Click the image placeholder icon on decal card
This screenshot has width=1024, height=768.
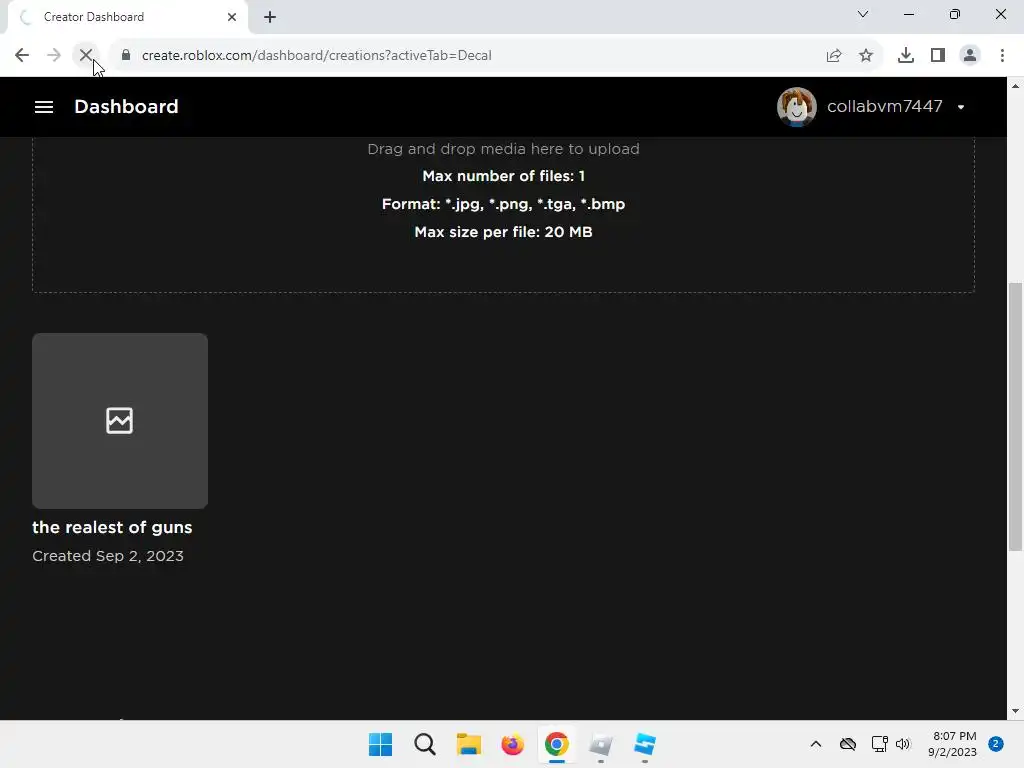click(x=120, y=421)
